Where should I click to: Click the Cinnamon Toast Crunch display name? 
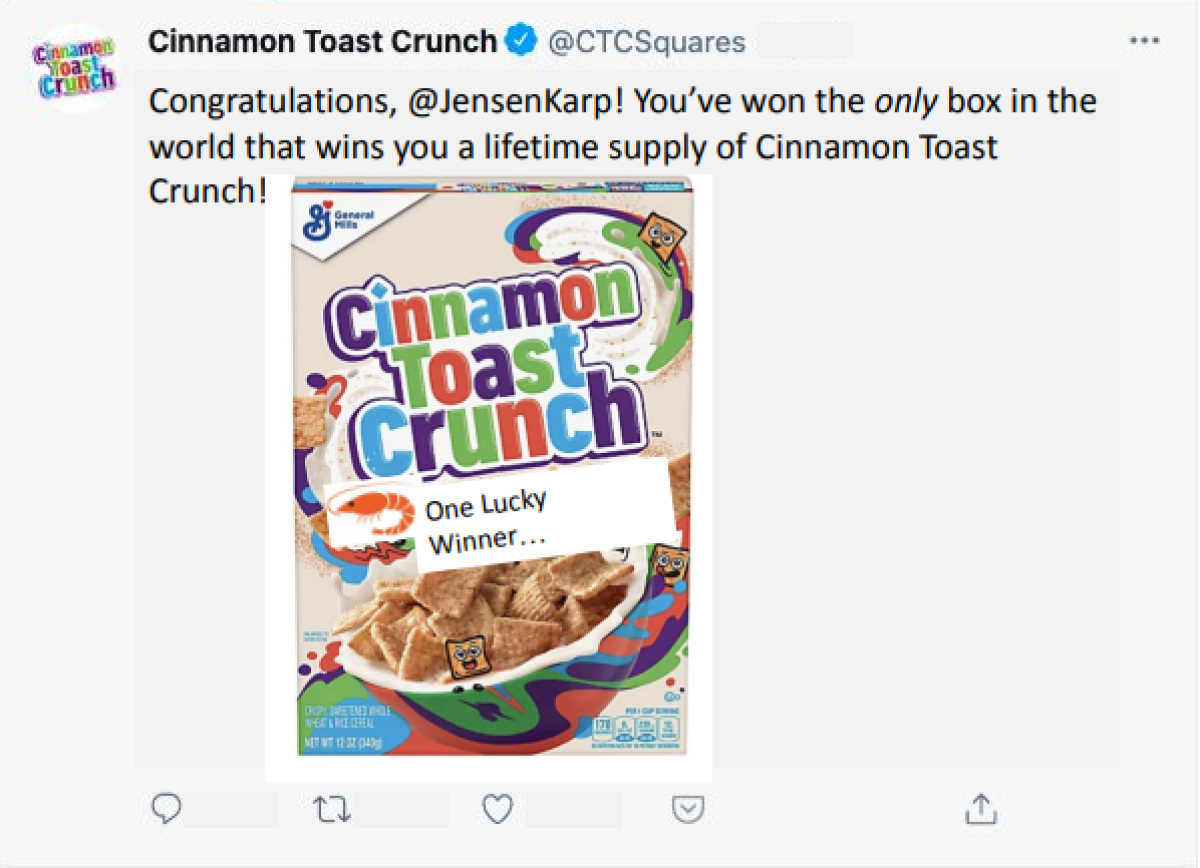[x=322, y=42]
